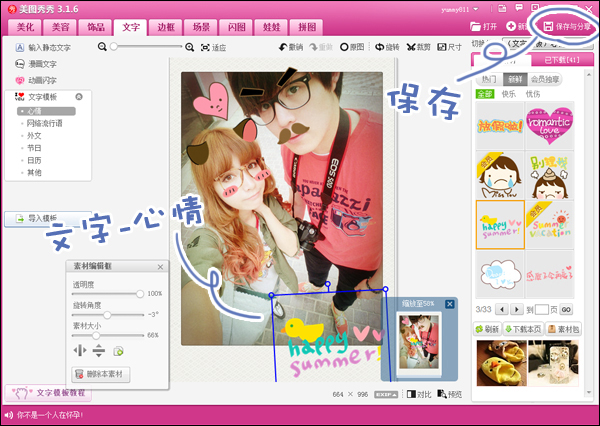Pick the Summer Vacation sticker
Viewport: 600px width, 426px height.
pos(549,224)
